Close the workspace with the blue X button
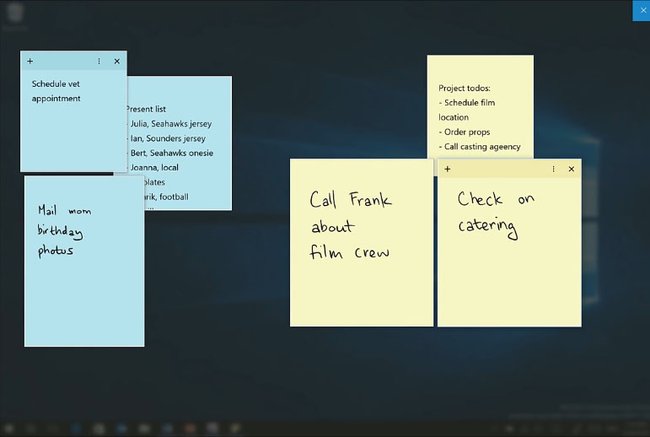This screenshot has height=437, width=650. (642, 10)
